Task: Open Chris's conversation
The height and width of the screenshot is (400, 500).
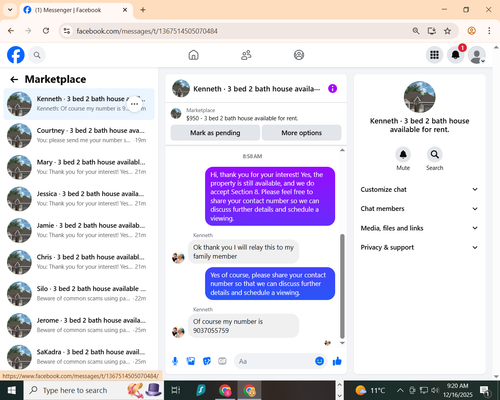Action: pyautogui.click(x=79, y=262)
